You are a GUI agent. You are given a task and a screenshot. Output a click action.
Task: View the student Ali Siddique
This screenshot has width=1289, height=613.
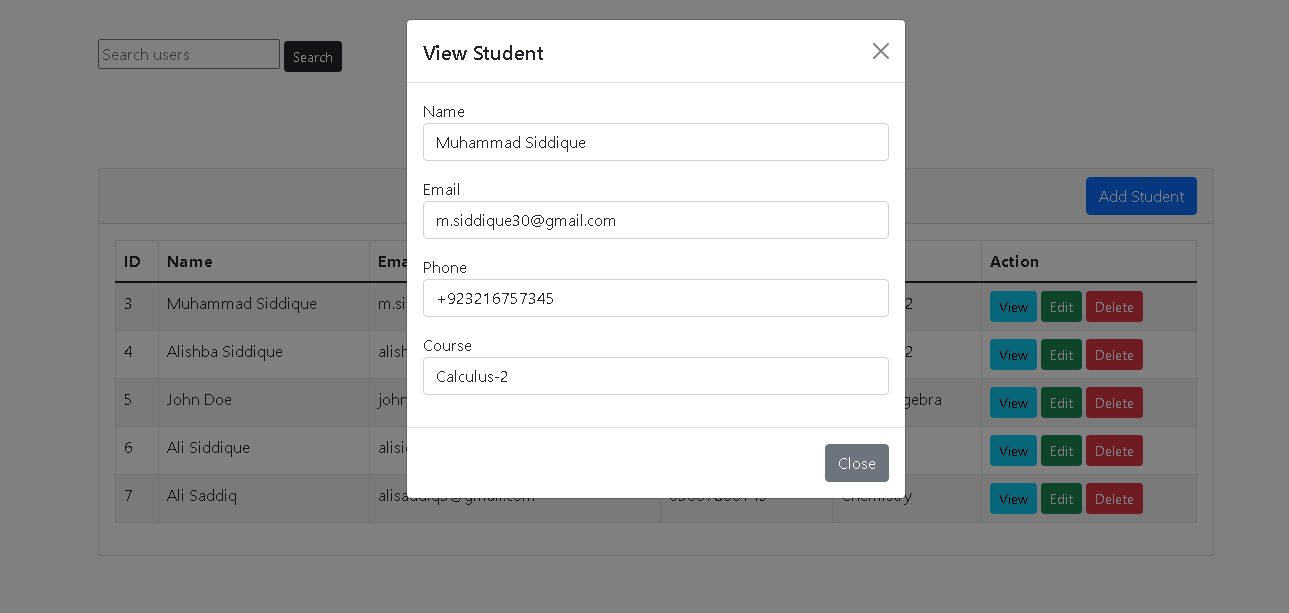(x=1013, y=450)
